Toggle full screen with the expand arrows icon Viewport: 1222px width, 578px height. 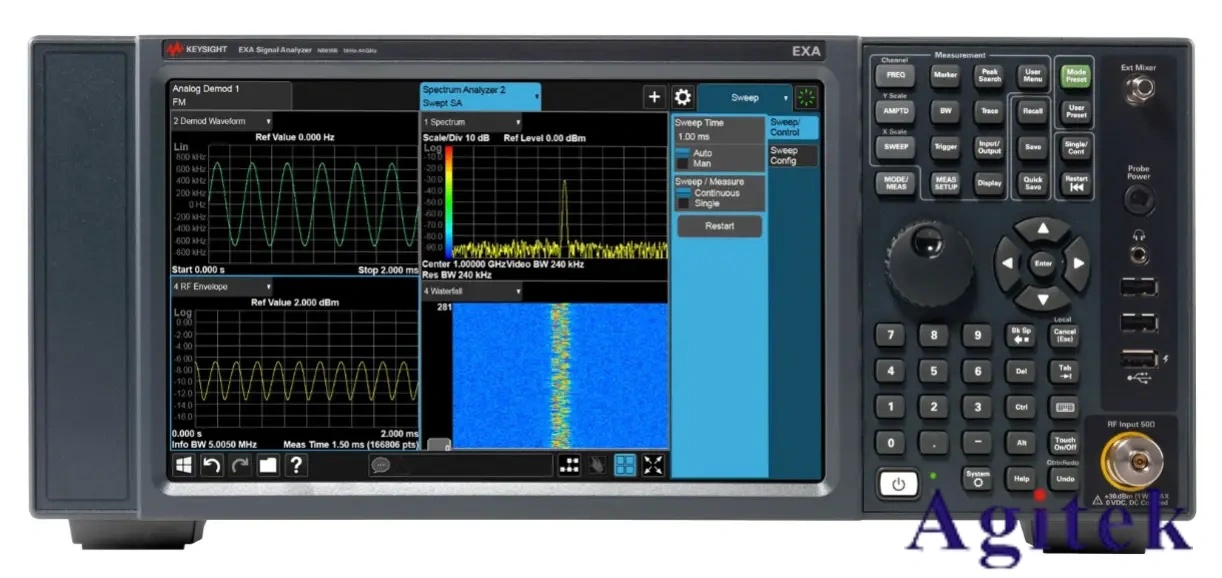(x=653, y=465)
